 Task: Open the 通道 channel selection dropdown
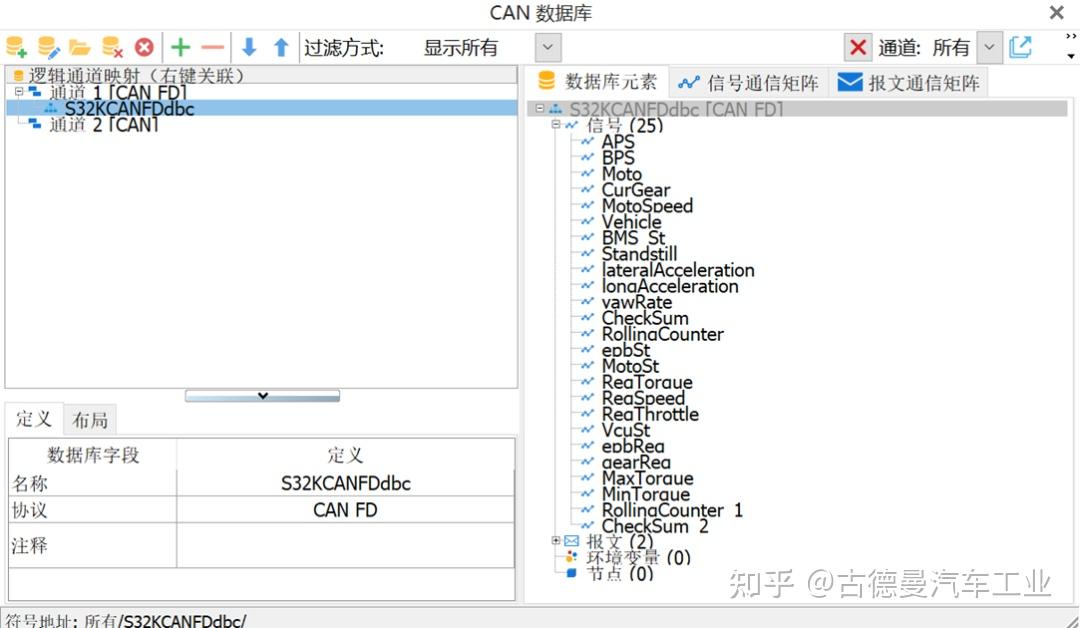click(988, 46)
